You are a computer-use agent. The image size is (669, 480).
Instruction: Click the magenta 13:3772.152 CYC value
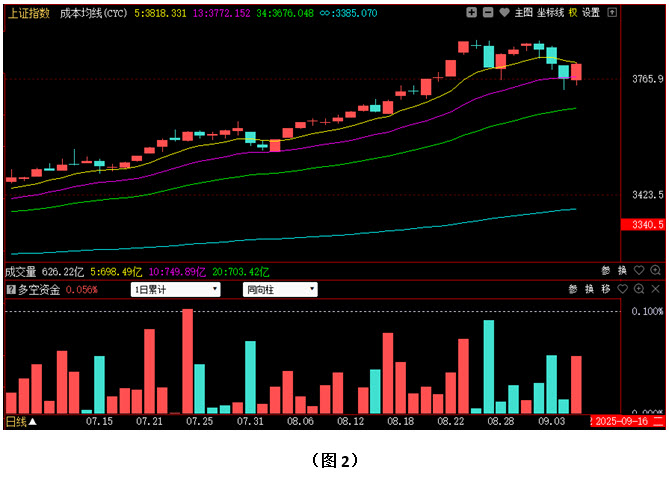point(221,13)
